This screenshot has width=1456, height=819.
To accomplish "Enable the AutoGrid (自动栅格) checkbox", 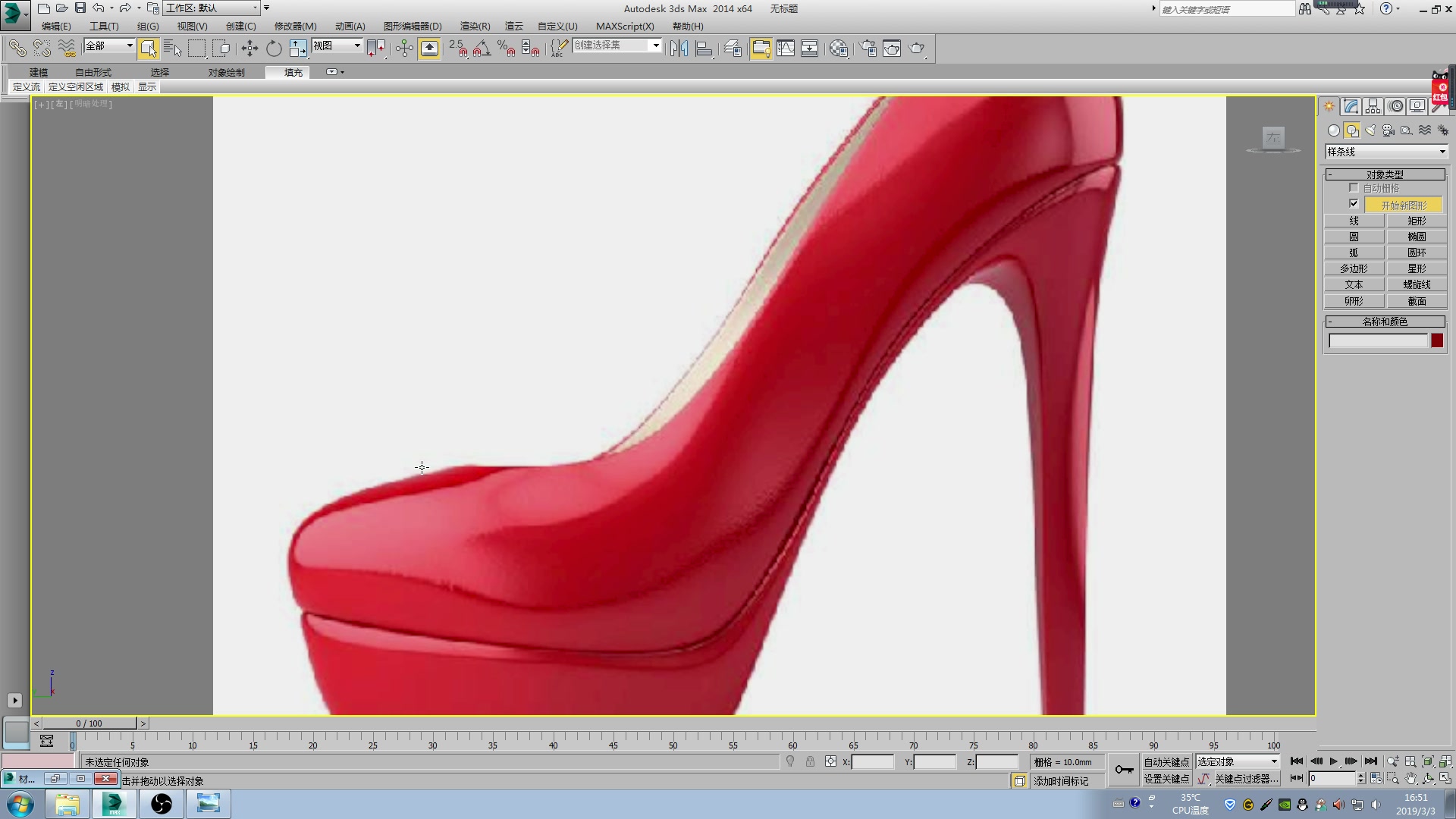I will click(1354, 187).
